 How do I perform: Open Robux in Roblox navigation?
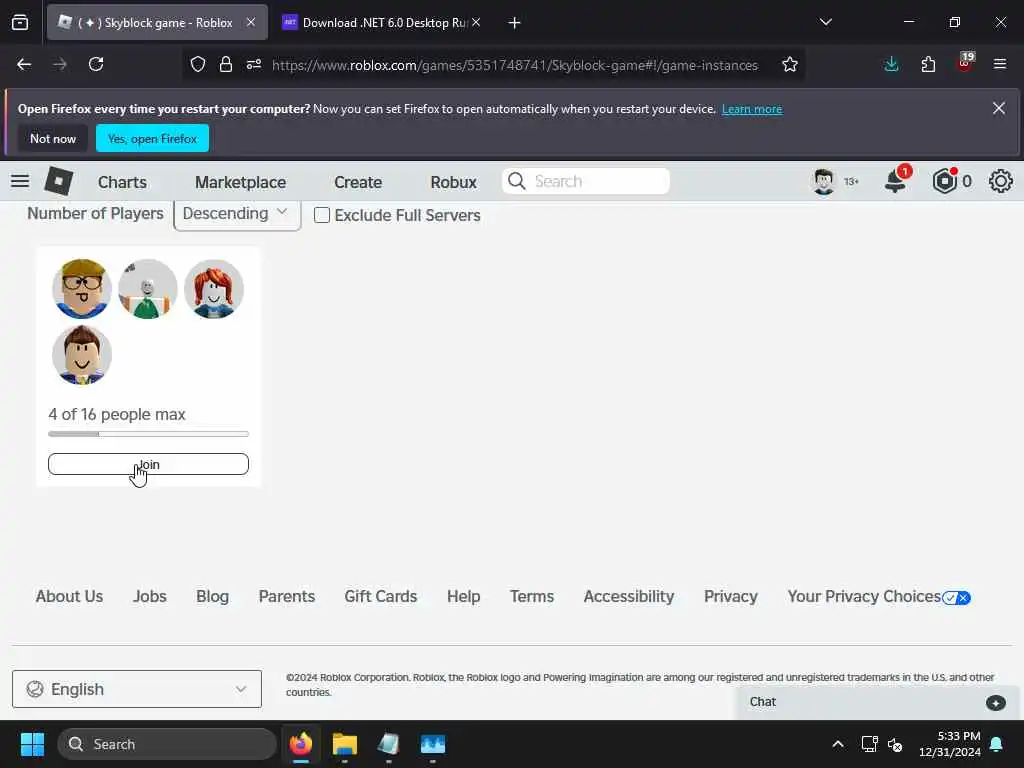coord(453,182)
